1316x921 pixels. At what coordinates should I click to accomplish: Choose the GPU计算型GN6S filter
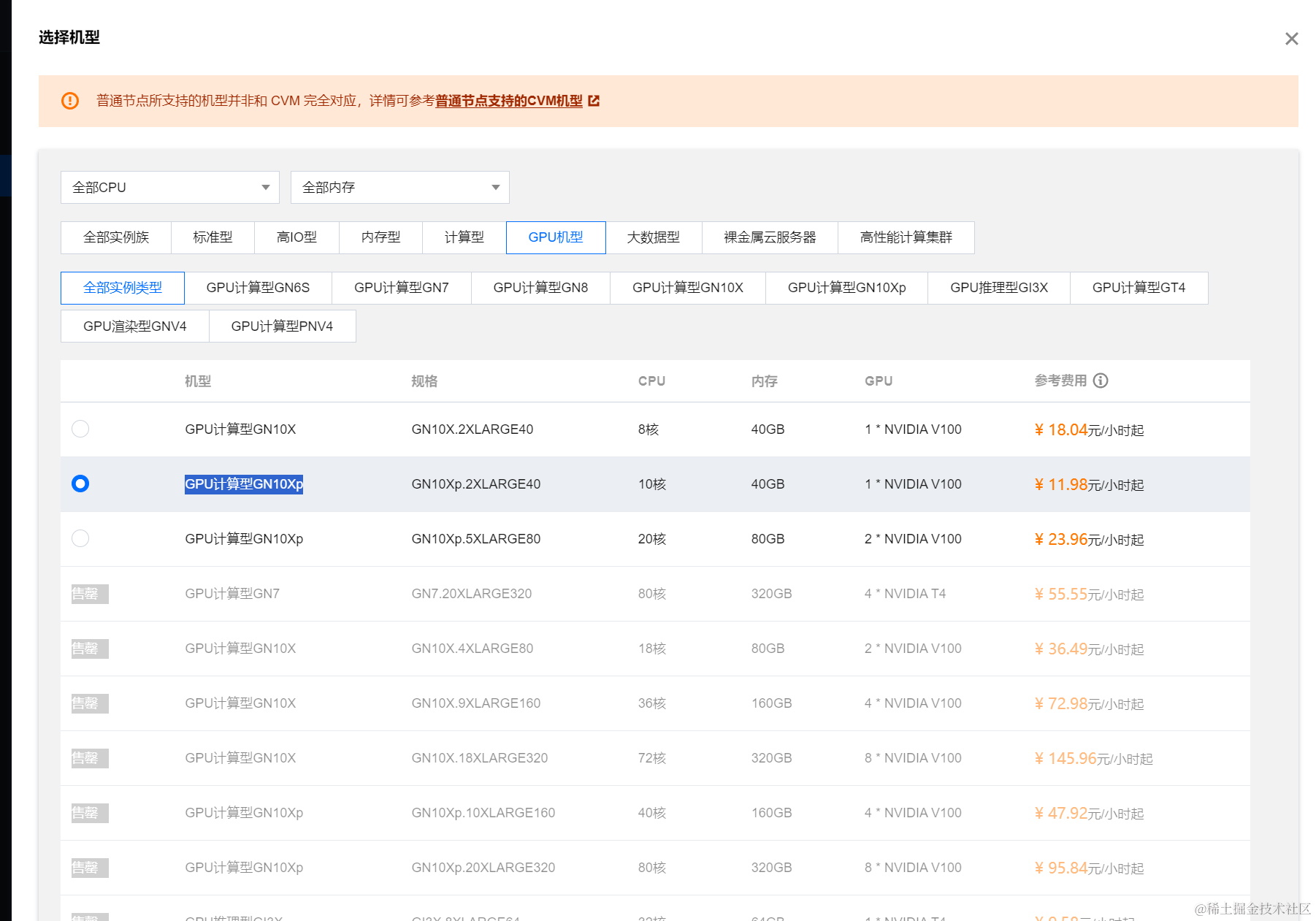click(x=258, y=288)
